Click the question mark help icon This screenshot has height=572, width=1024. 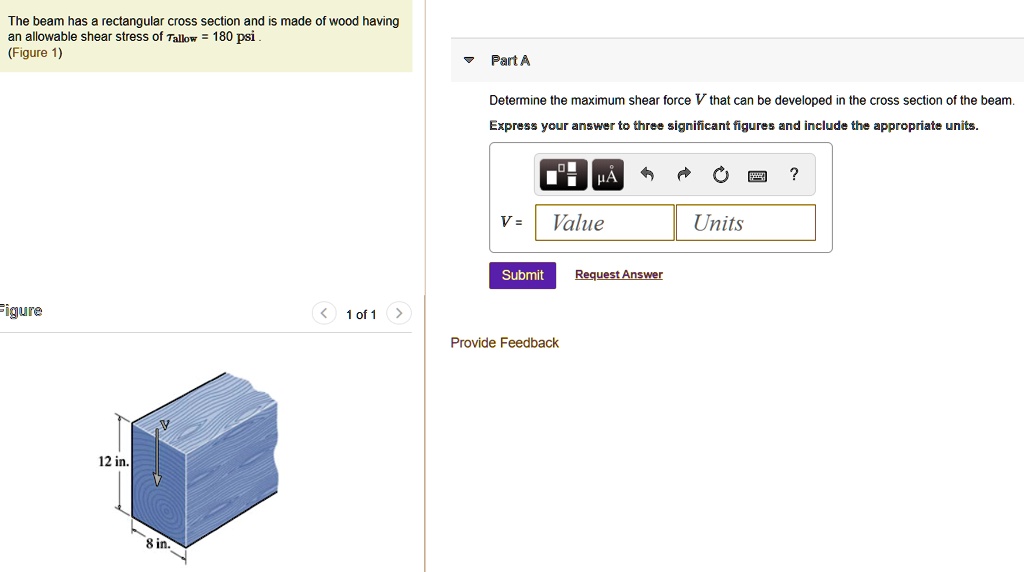793,174
